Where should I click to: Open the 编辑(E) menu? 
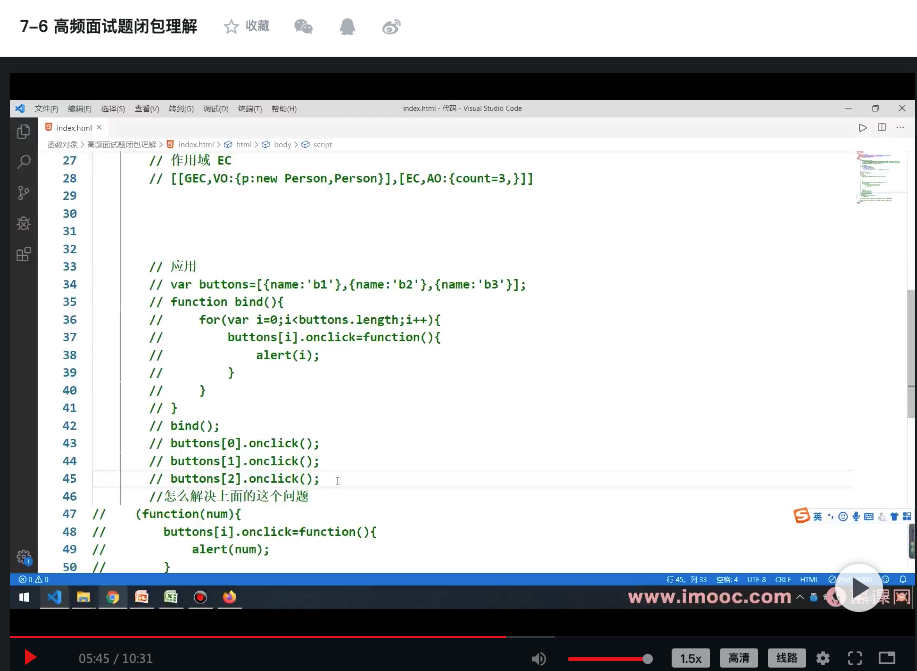pos(80,109)
